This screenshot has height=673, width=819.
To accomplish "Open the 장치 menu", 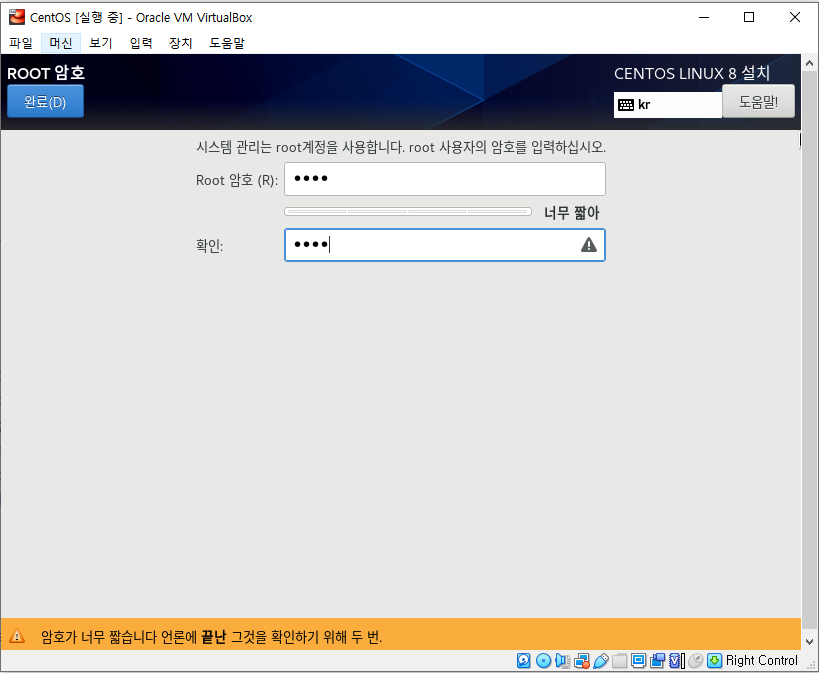I will coord(181,43).
